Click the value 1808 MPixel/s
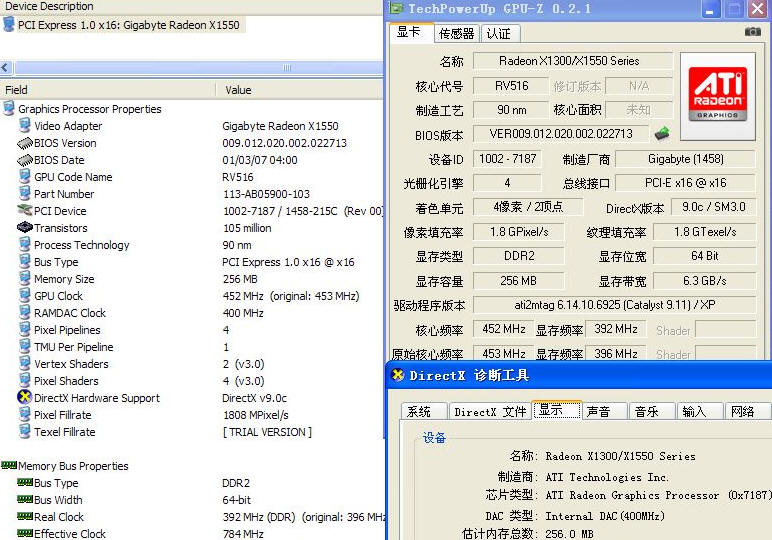The image size is (772, 540). pos(256,415)
